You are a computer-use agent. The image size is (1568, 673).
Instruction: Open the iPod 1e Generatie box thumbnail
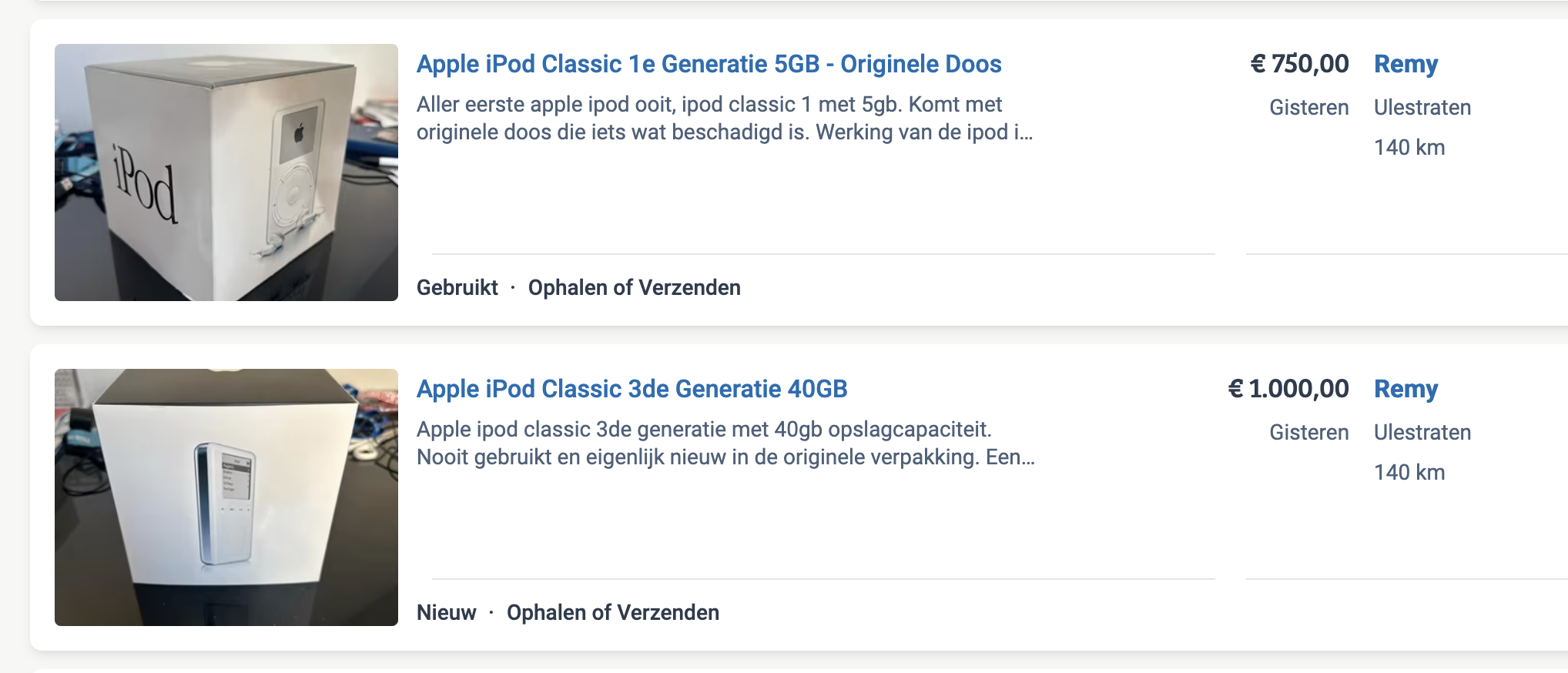pos(226,172)
